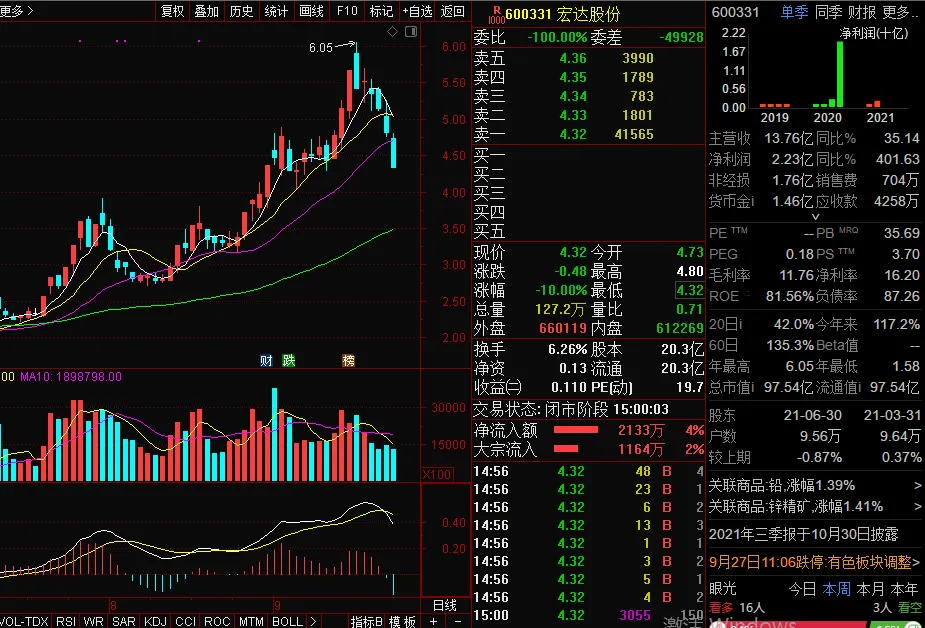Switch indicator to KDJ
This screenshot has height=628, width=925.
[x=155, y=622]
